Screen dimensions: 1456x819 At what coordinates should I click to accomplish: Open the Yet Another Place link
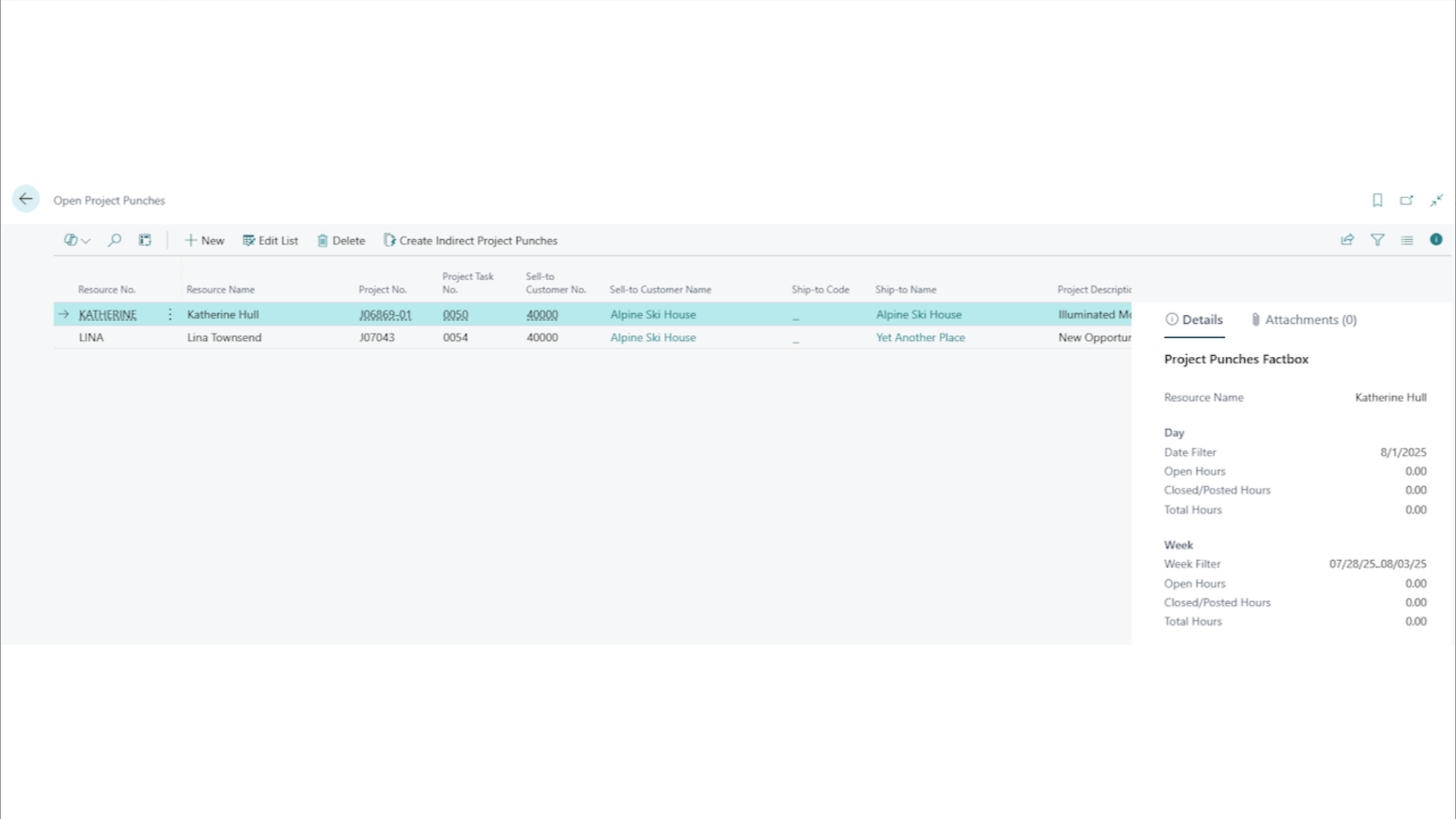coord(920,338)
